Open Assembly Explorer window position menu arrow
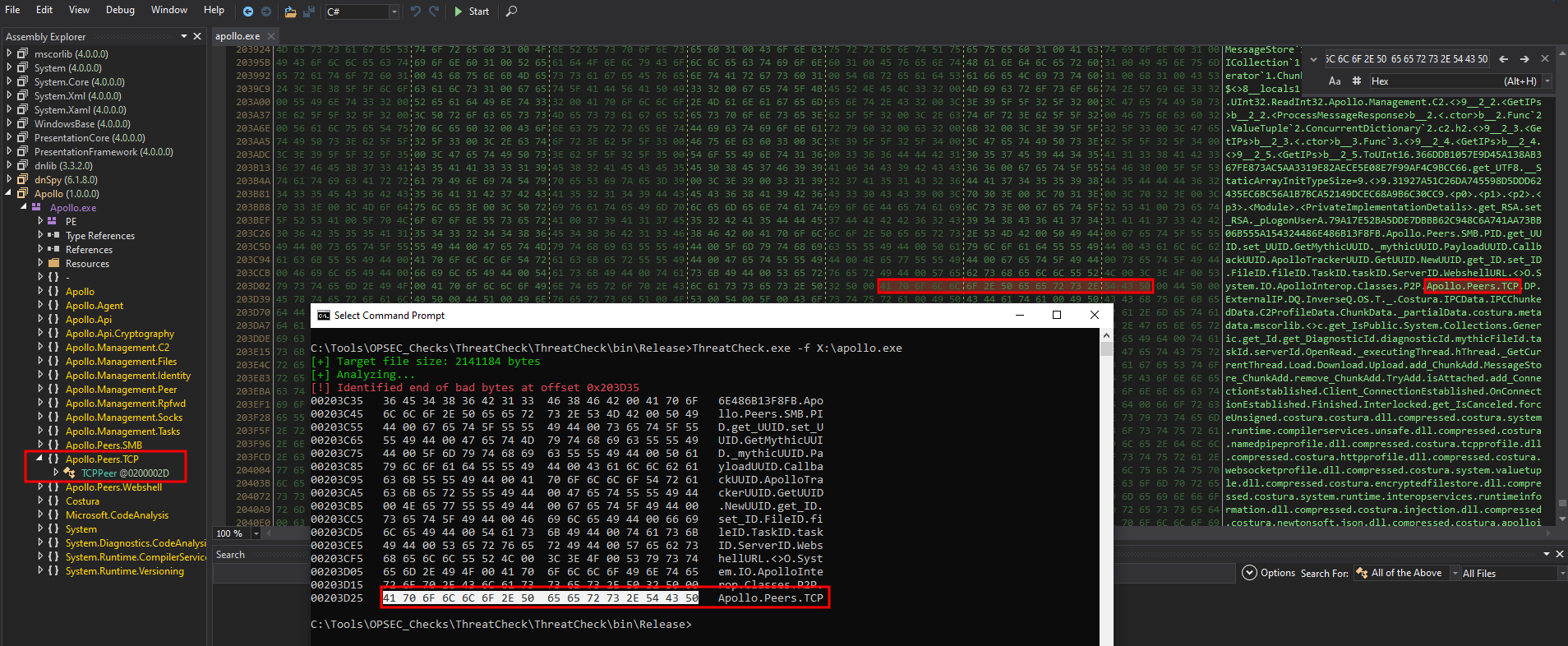The height and width of the screenshot is (646, 1568). click(x=184, y=36)
